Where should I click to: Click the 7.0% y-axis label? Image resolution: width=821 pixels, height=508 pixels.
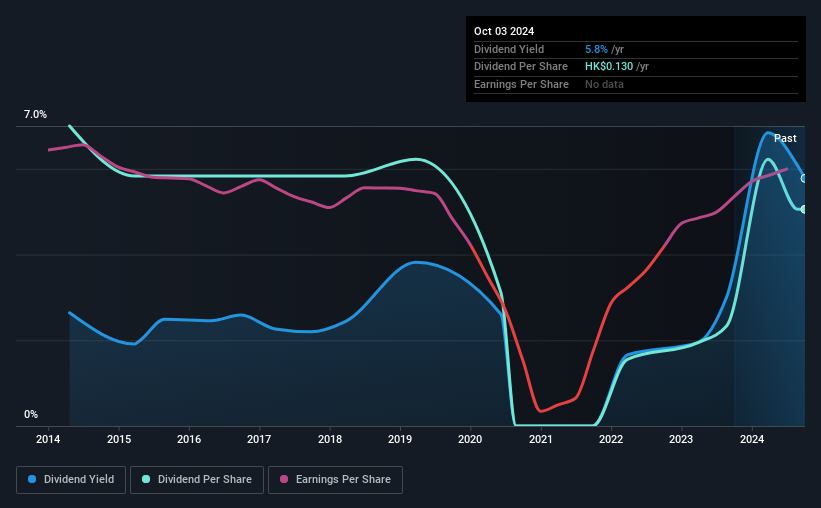pyautogui.click(x=35, y=114)
